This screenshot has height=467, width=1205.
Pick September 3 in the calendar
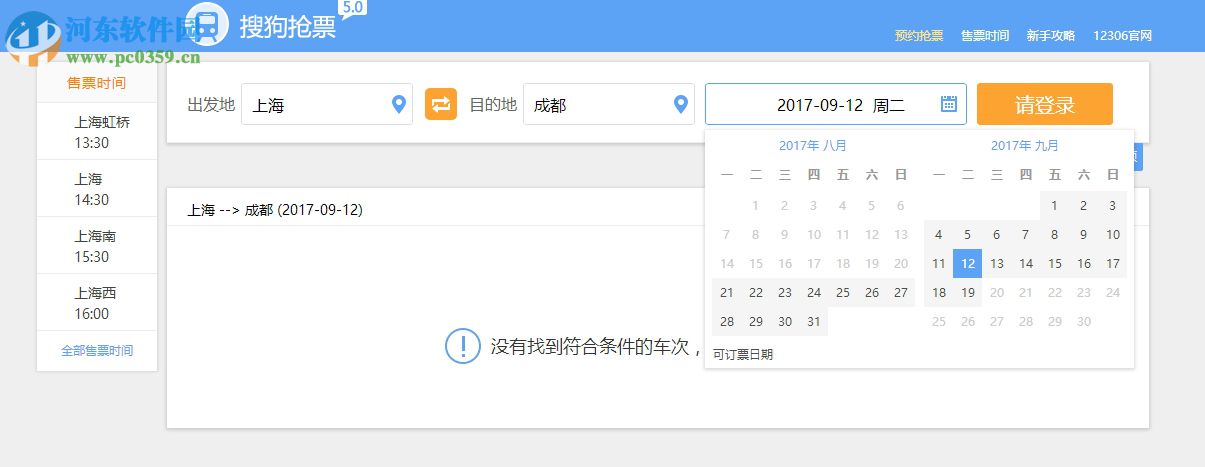(1112, 206)
